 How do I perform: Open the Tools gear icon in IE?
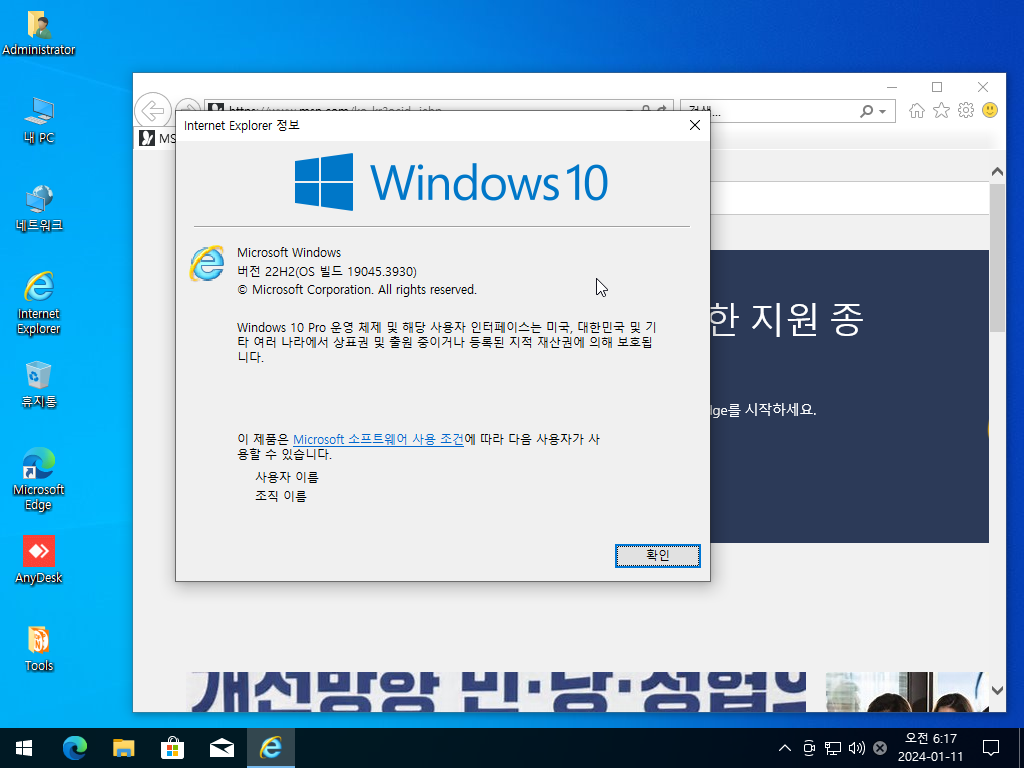point(966,110)
